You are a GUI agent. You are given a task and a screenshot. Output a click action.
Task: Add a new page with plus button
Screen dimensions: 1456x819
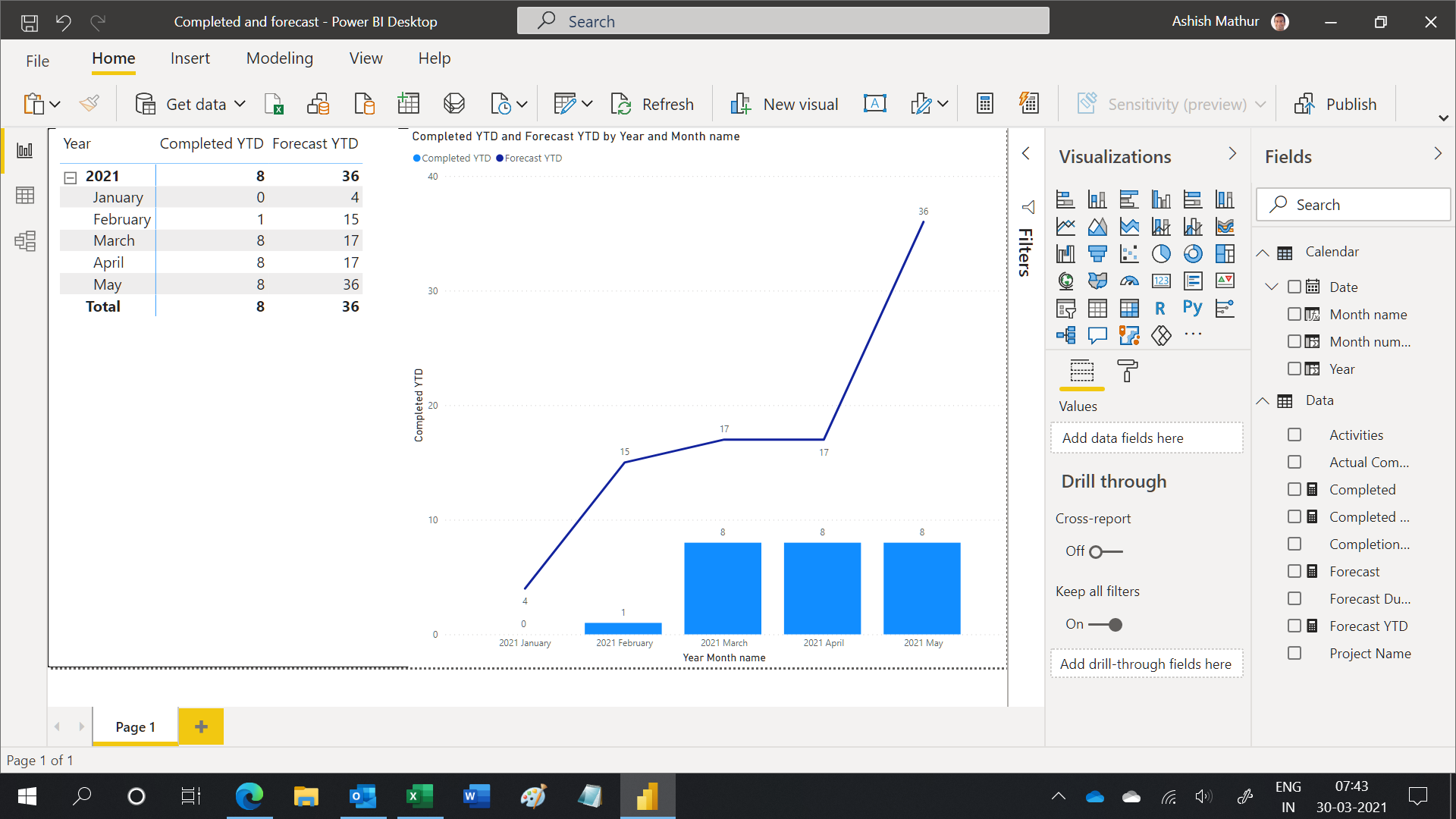(201, 726)
